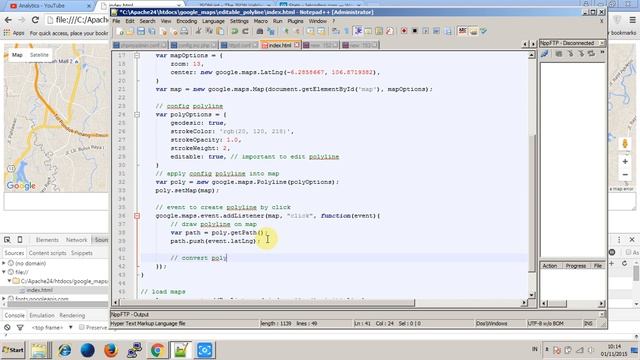This screenshot has width=640, height=360.
Task: Zoom in the right map with plus
Action: (x=625, y=162)
